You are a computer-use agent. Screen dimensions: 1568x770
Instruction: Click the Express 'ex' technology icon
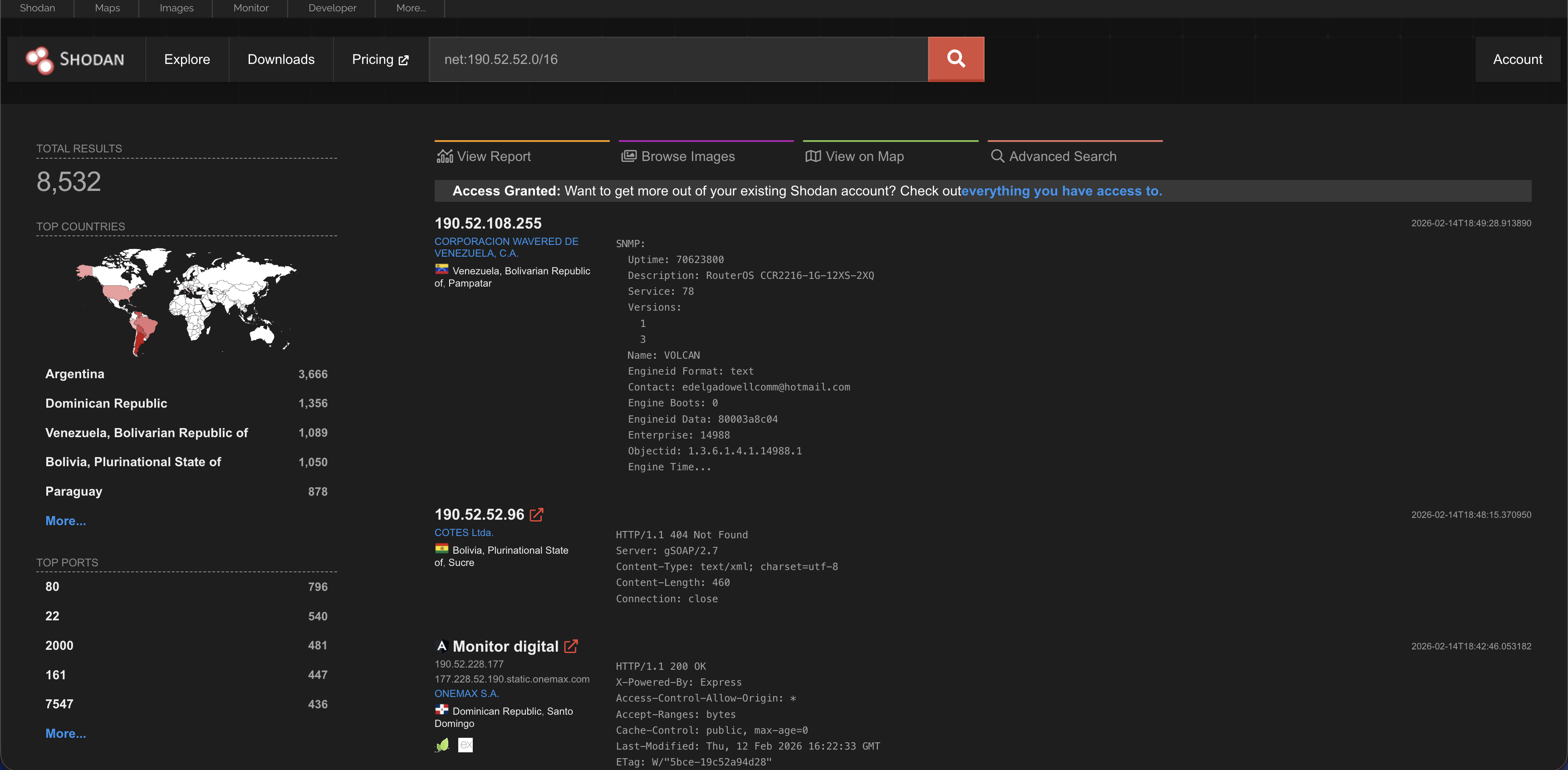coord(465,745)
